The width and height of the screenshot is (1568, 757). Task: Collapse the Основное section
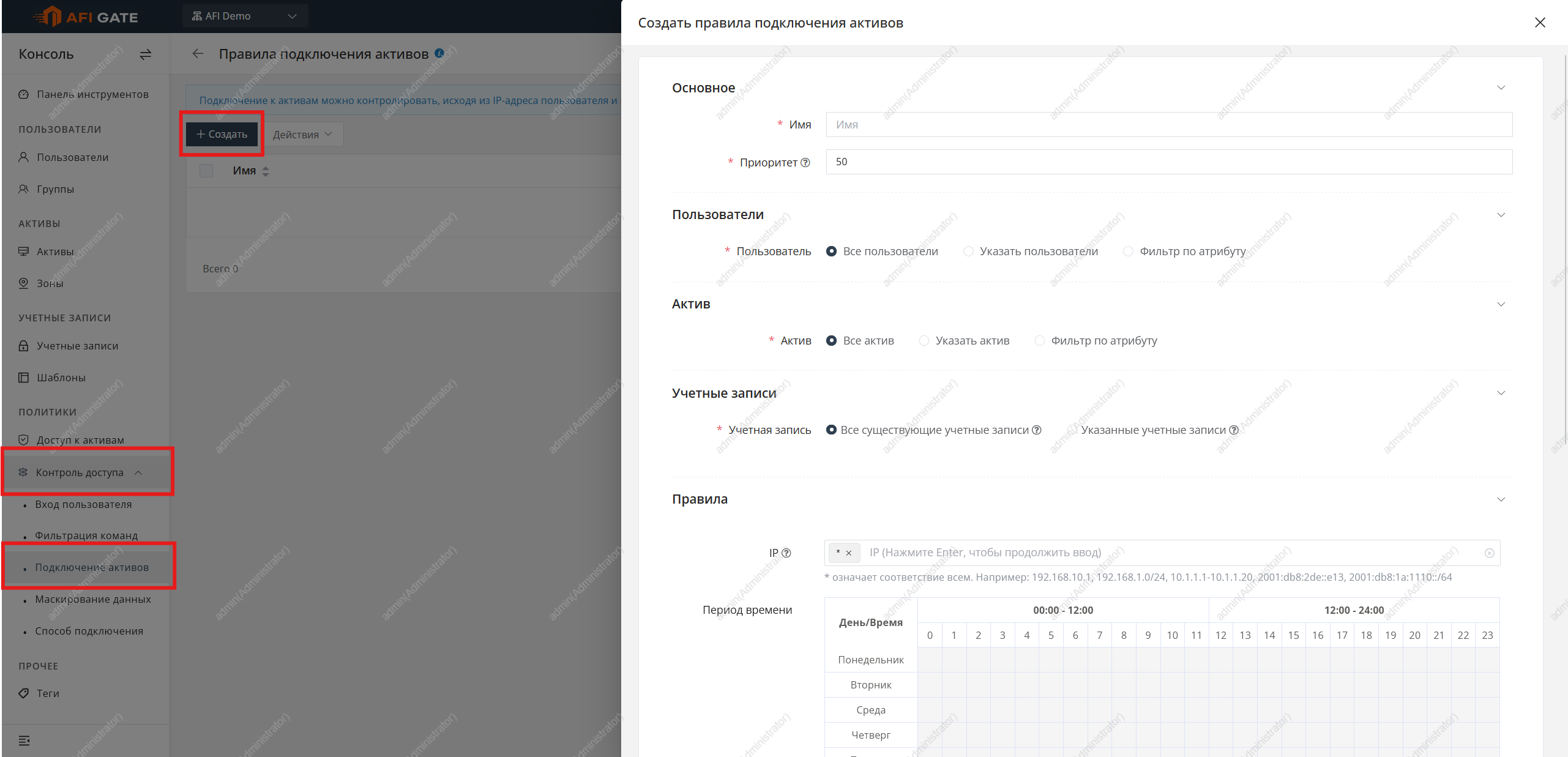pyautogui.click(x=1501, y=88)
